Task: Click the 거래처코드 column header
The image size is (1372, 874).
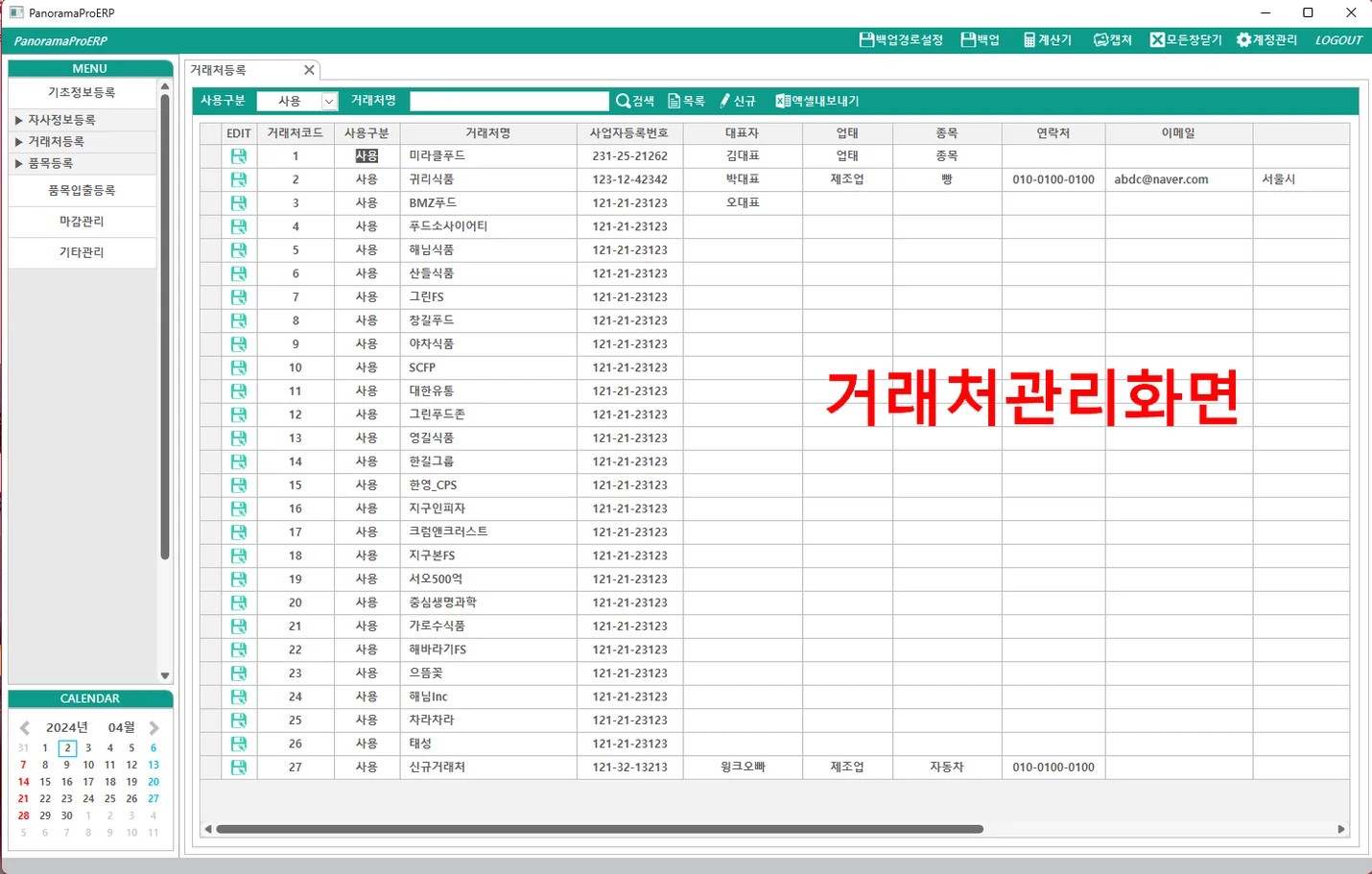Action: pyautogui.click(x=296, y=133)
